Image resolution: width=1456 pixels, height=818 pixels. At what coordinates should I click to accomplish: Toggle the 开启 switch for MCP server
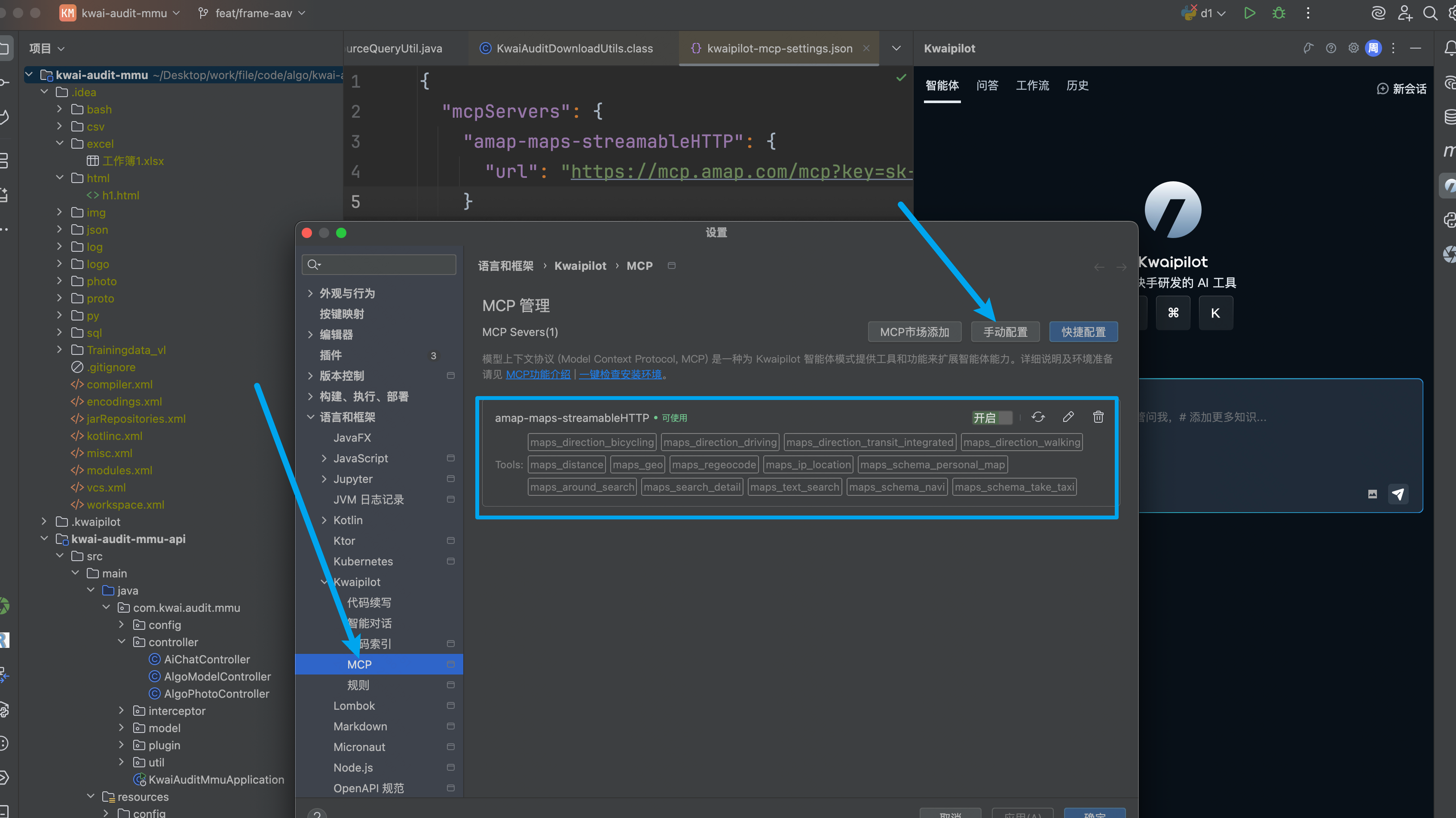(992, 418)
